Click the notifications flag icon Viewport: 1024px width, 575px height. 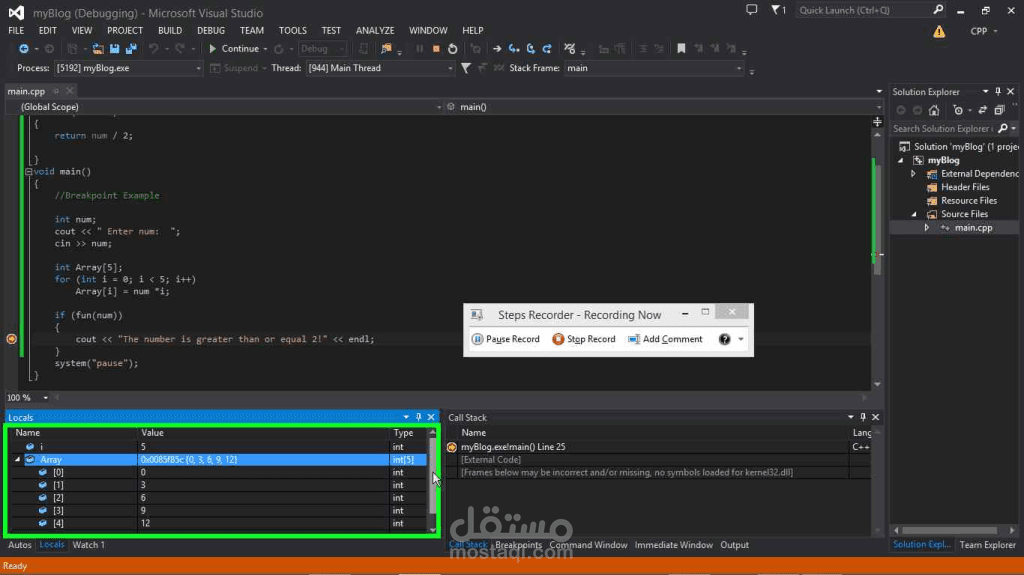coord(778,10)
